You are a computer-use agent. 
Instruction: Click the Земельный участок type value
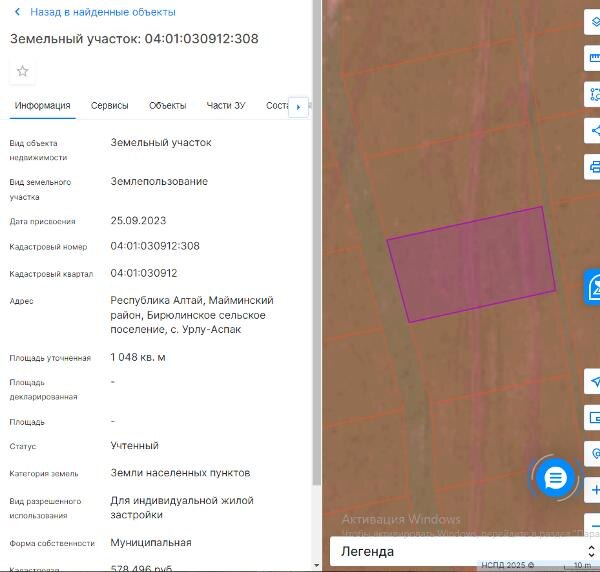coord(161,143)
